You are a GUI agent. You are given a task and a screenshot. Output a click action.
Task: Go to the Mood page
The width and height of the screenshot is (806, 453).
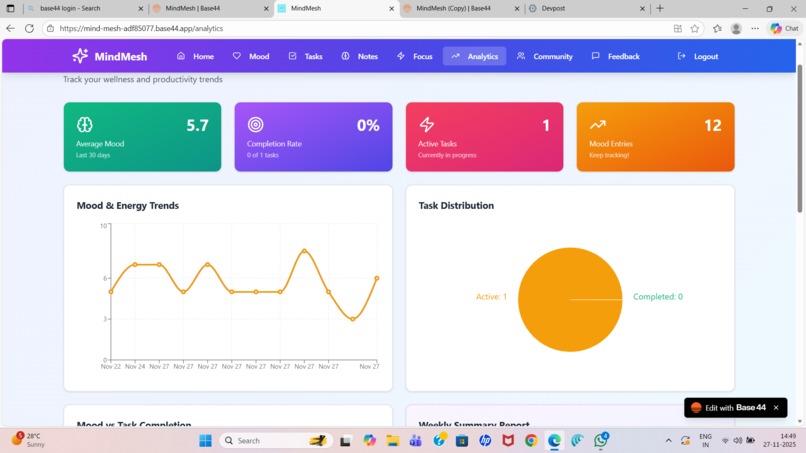[251, 56]
